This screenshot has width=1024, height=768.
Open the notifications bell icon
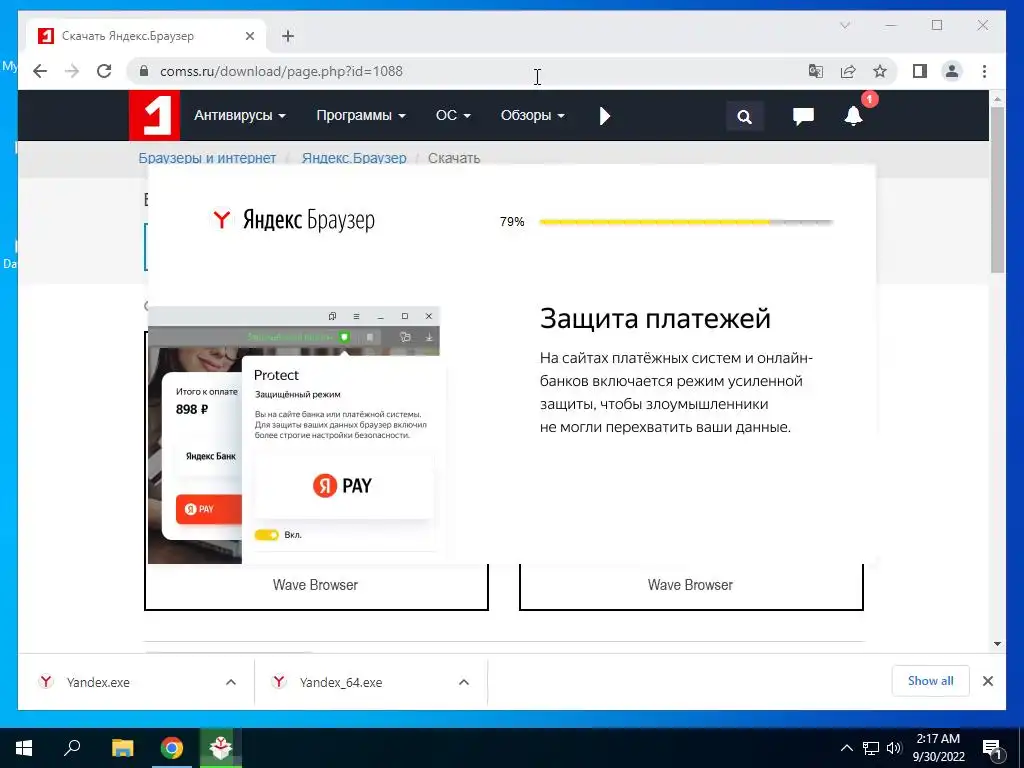point(853,116)
